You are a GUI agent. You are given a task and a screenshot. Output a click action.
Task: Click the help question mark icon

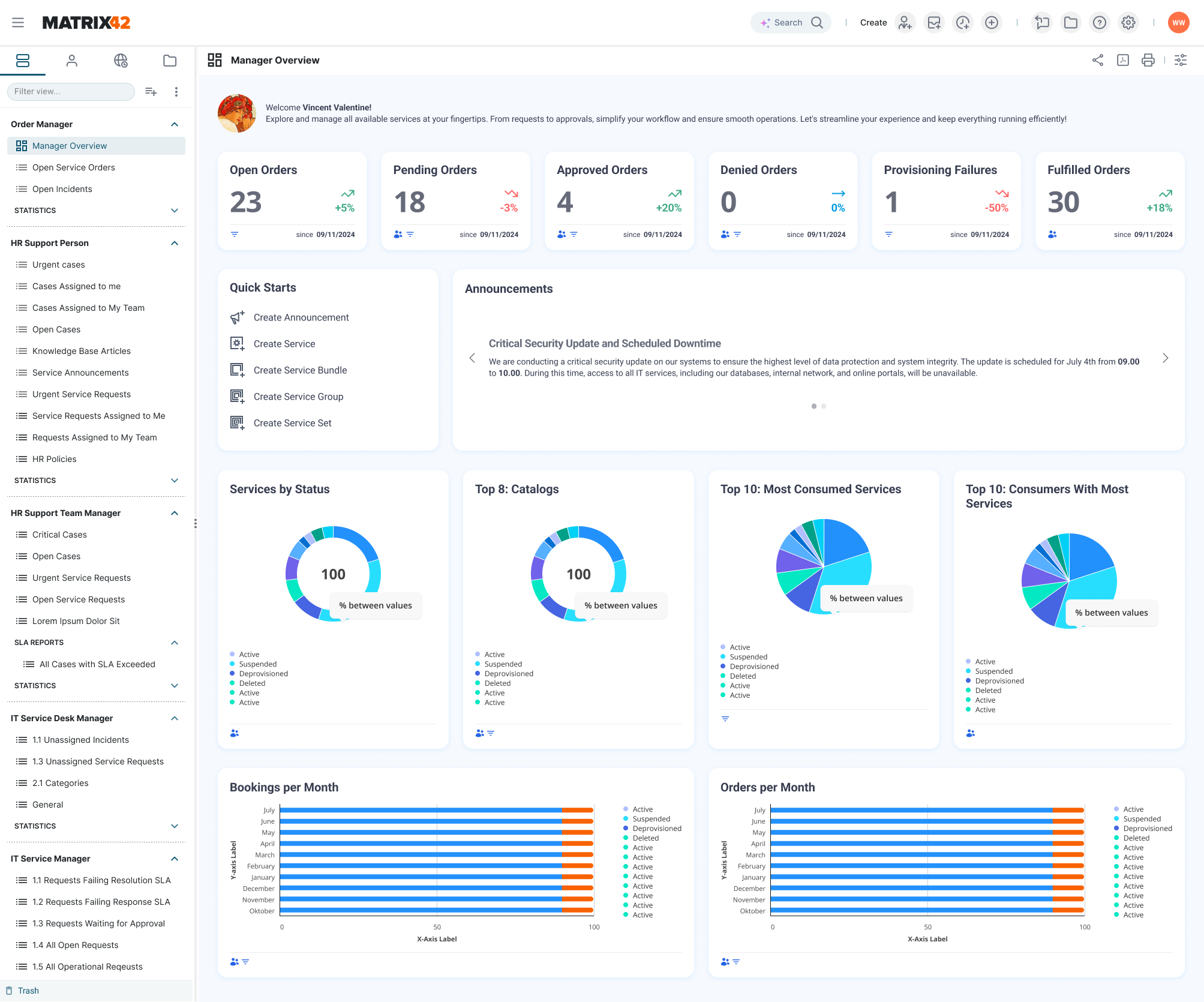tap(1099, 23)
